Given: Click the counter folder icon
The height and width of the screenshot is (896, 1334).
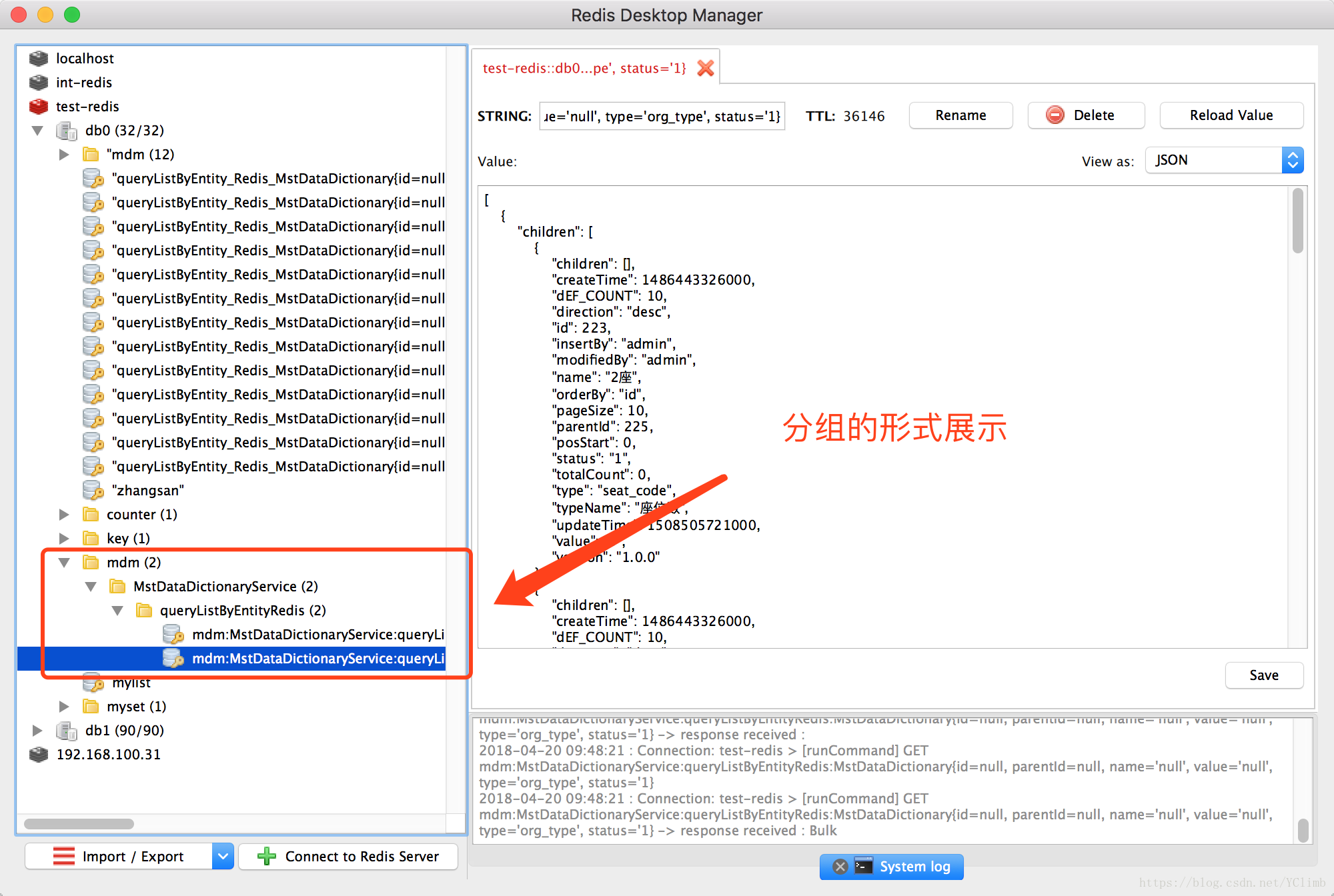Looking at the screenshot, I should coord(91,515).
